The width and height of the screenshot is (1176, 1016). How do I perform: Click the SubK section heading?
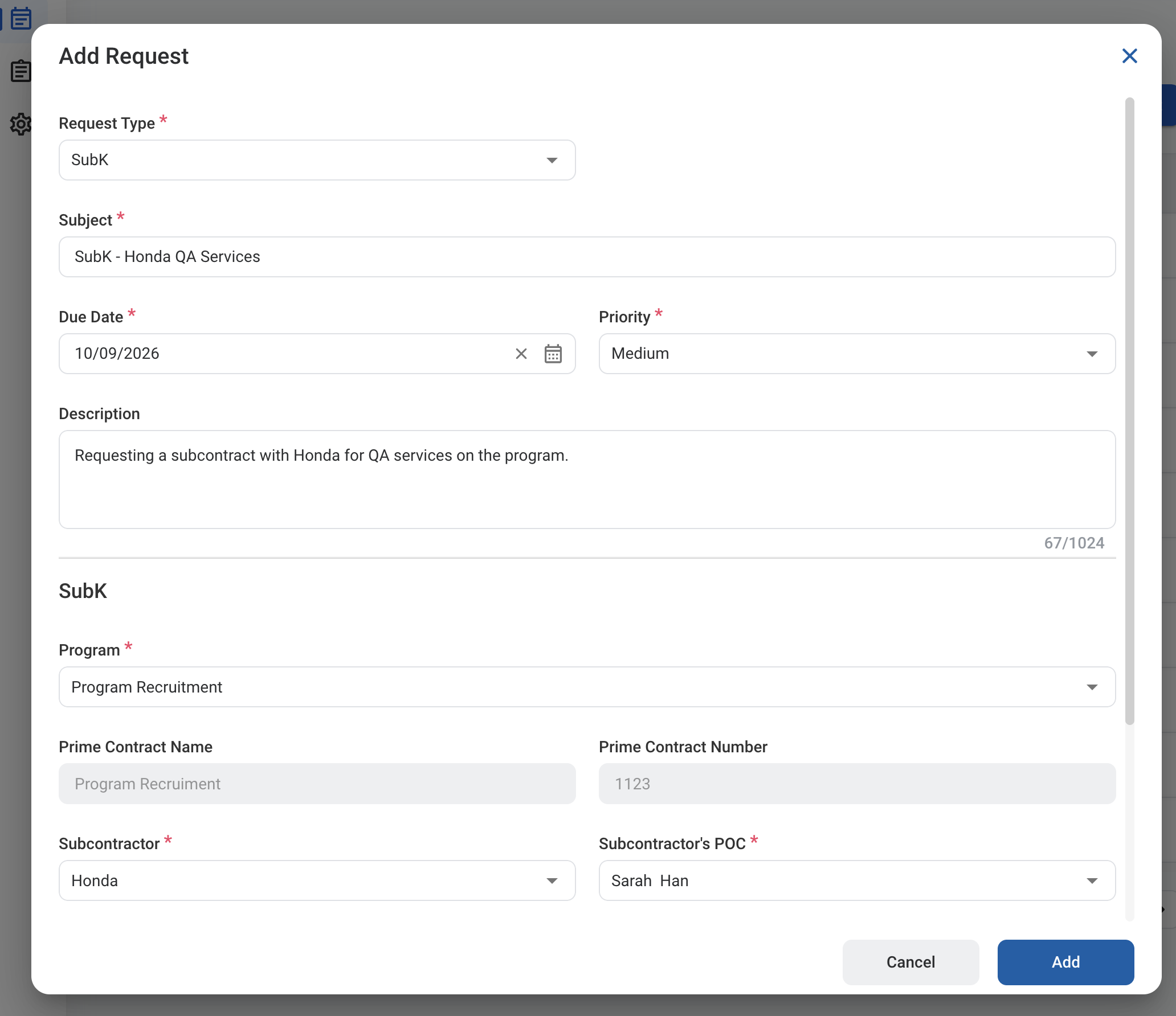(x=83, y=591)
